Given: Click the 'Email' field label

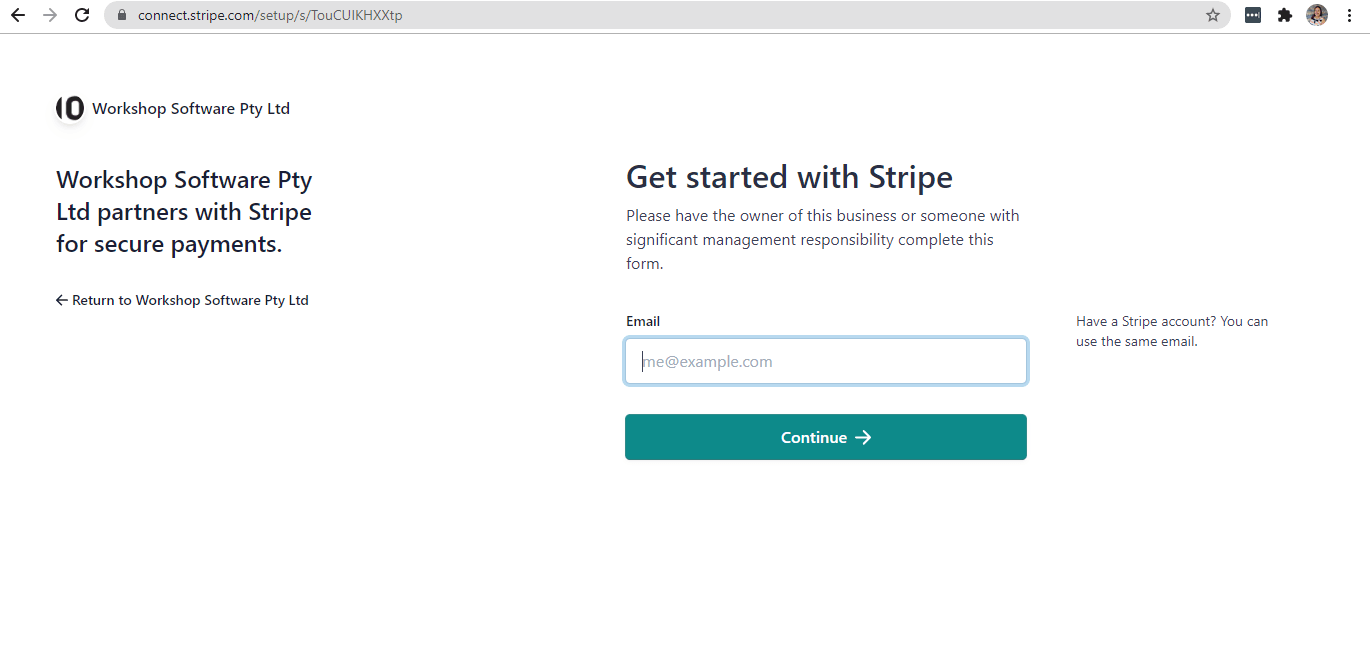Looking at the screenshot, I should click(643, 321).
